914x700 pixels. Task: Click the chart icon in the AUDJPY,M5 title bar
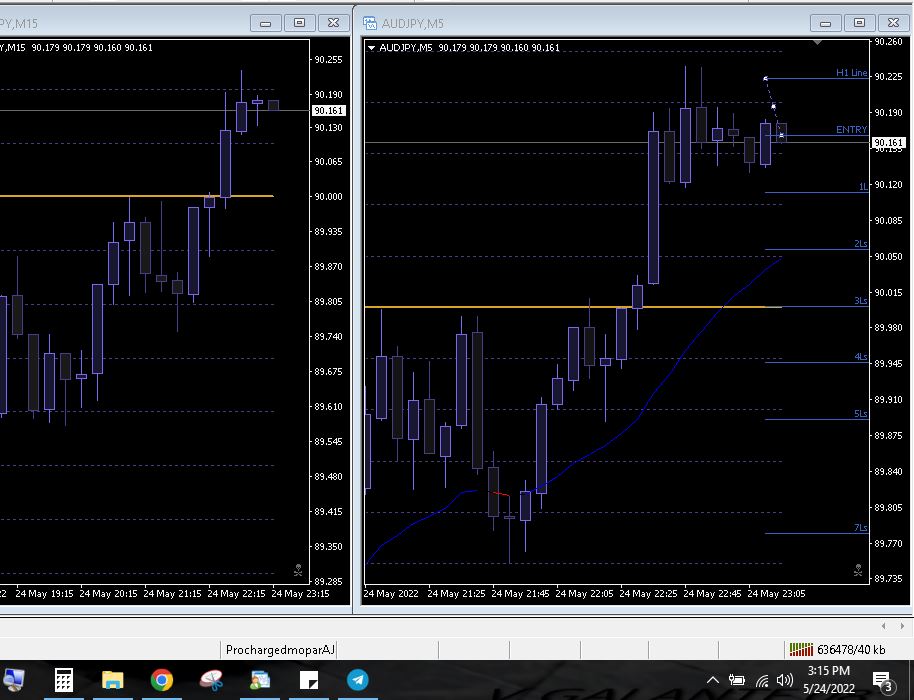click(x=370, y=23)
